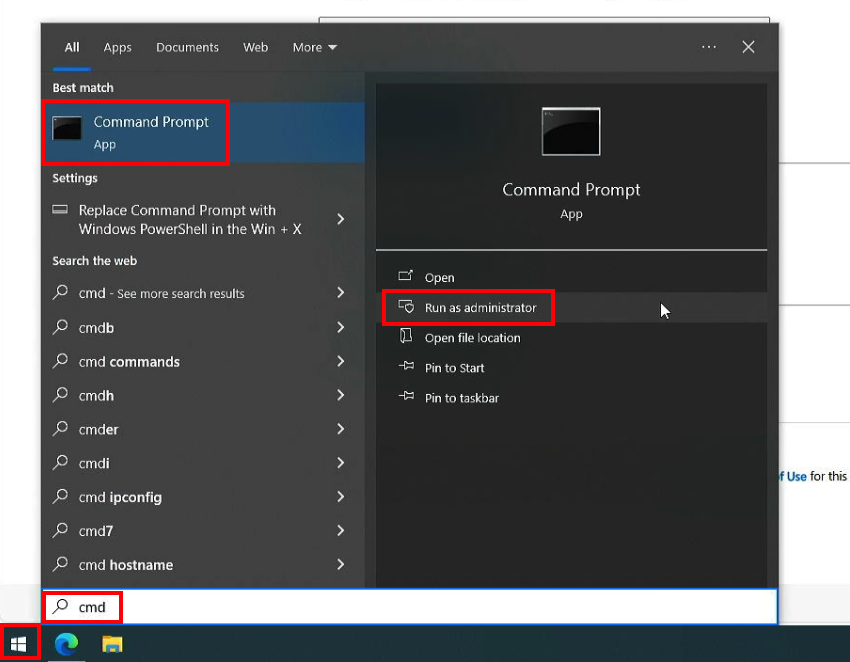The width and height of the screenshot is (850, 662).
Task: Click search icon beside 'cmd - See more'
Action: click(x=60, y=293)
